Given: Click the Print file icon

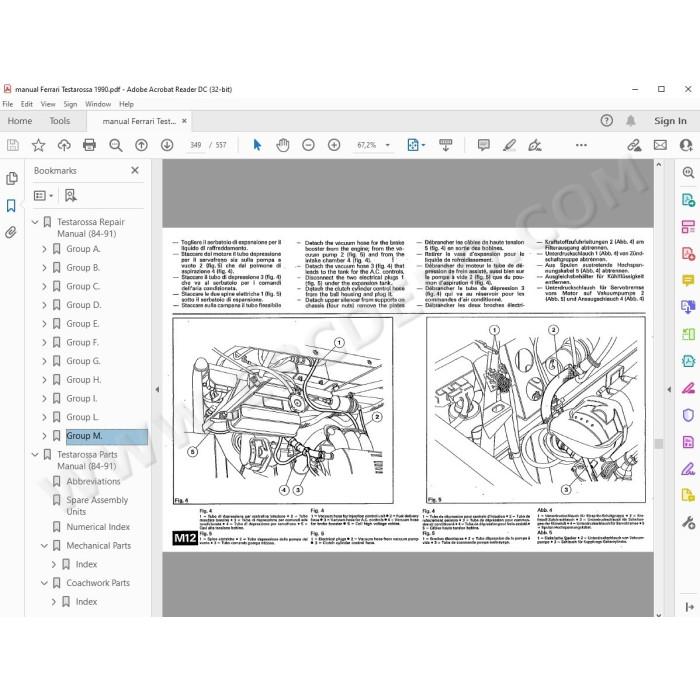Looking at the screenshot, I should point(89,145).
